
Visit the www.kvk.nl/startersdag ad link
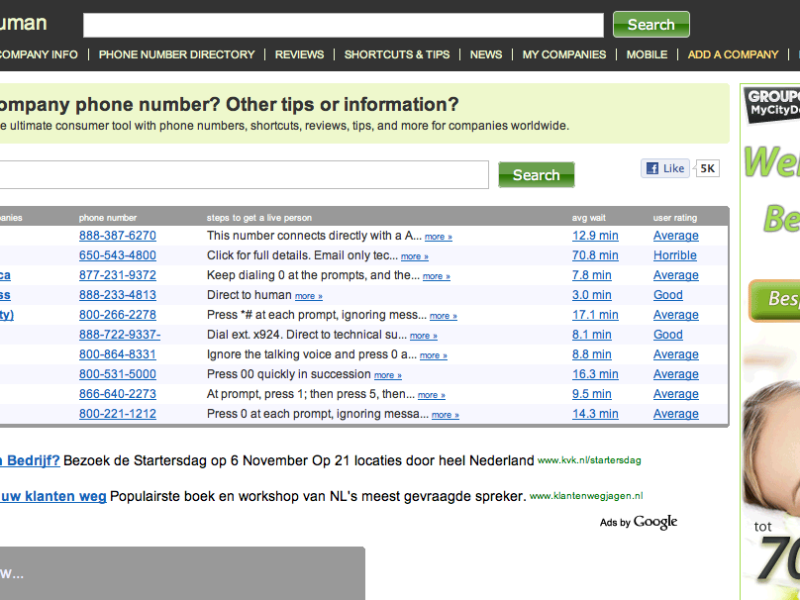589,461
